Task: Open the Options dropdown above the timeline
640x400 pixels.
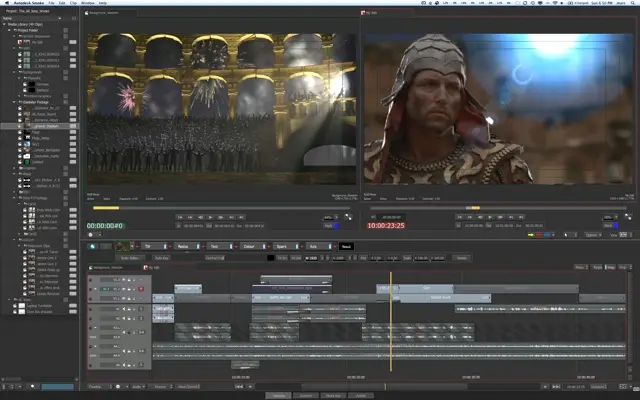Action: coord(593,235)
